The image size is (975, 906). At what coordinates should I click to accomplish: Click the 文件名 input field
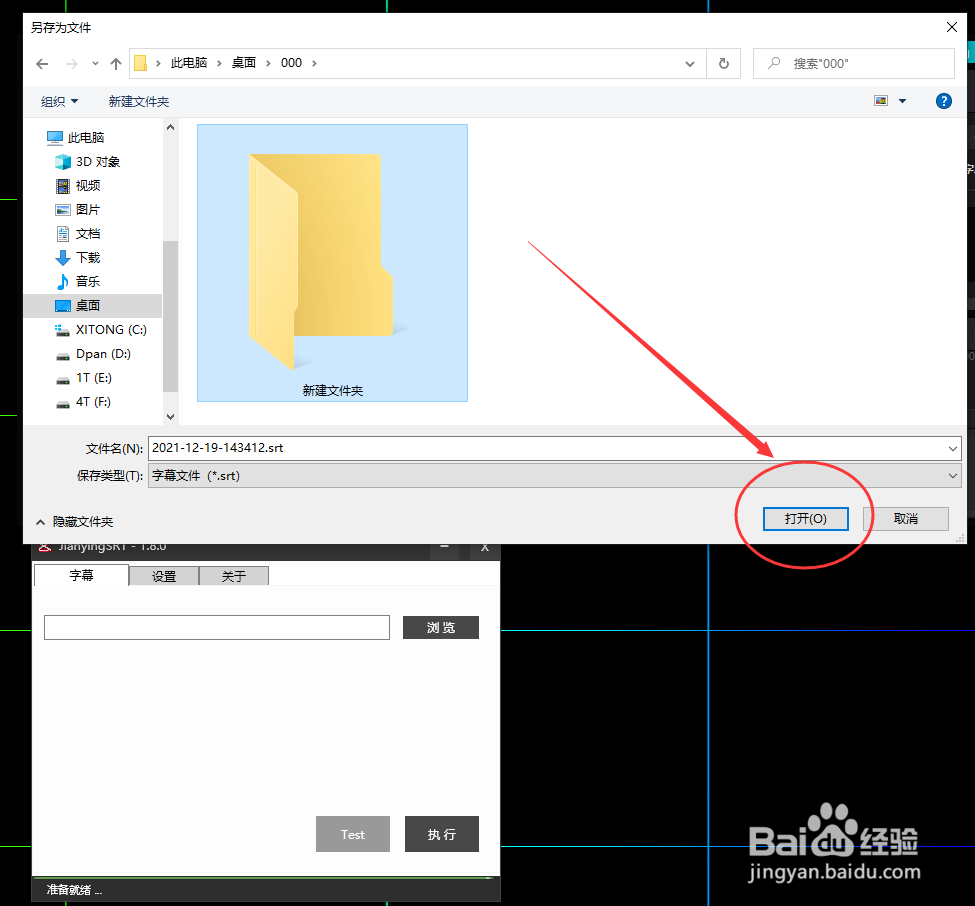(547, 448)
